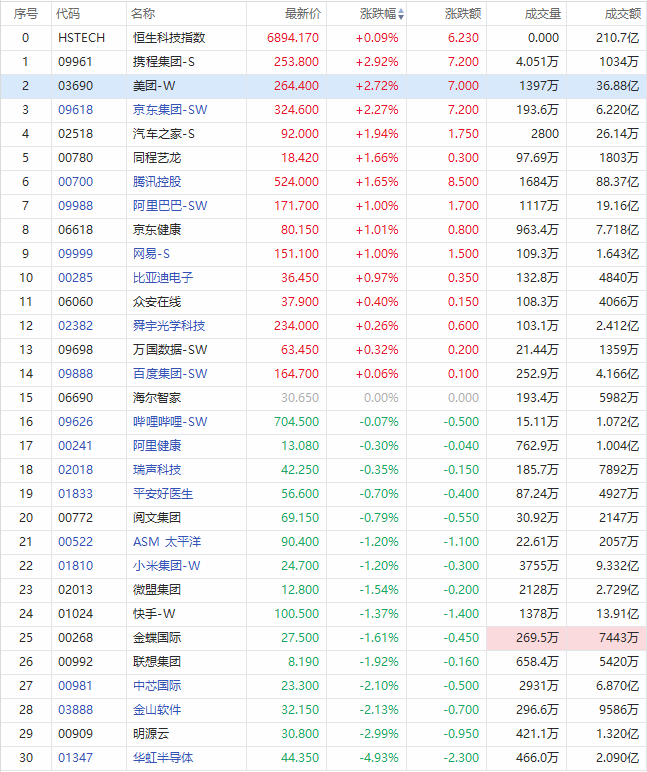
Task: Click highlighted 269.5万 volume cell
Action: 526,638
